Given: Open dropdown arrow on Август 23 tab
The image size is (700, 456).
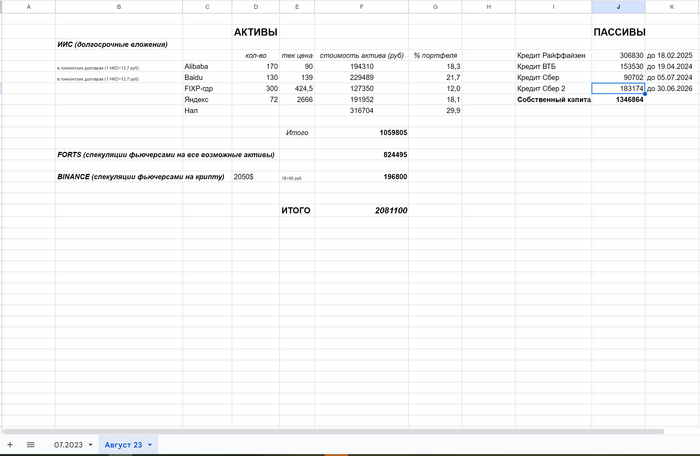Looking at the screenshot, I should (x=150, y=445).
